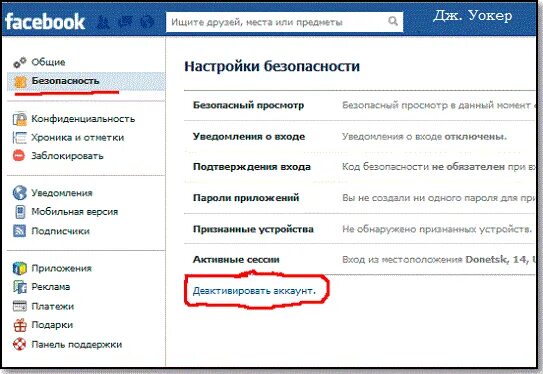This screenshot has width=543, height=374.
Task: Open Подарки settings
Action: tap(52, 325)
